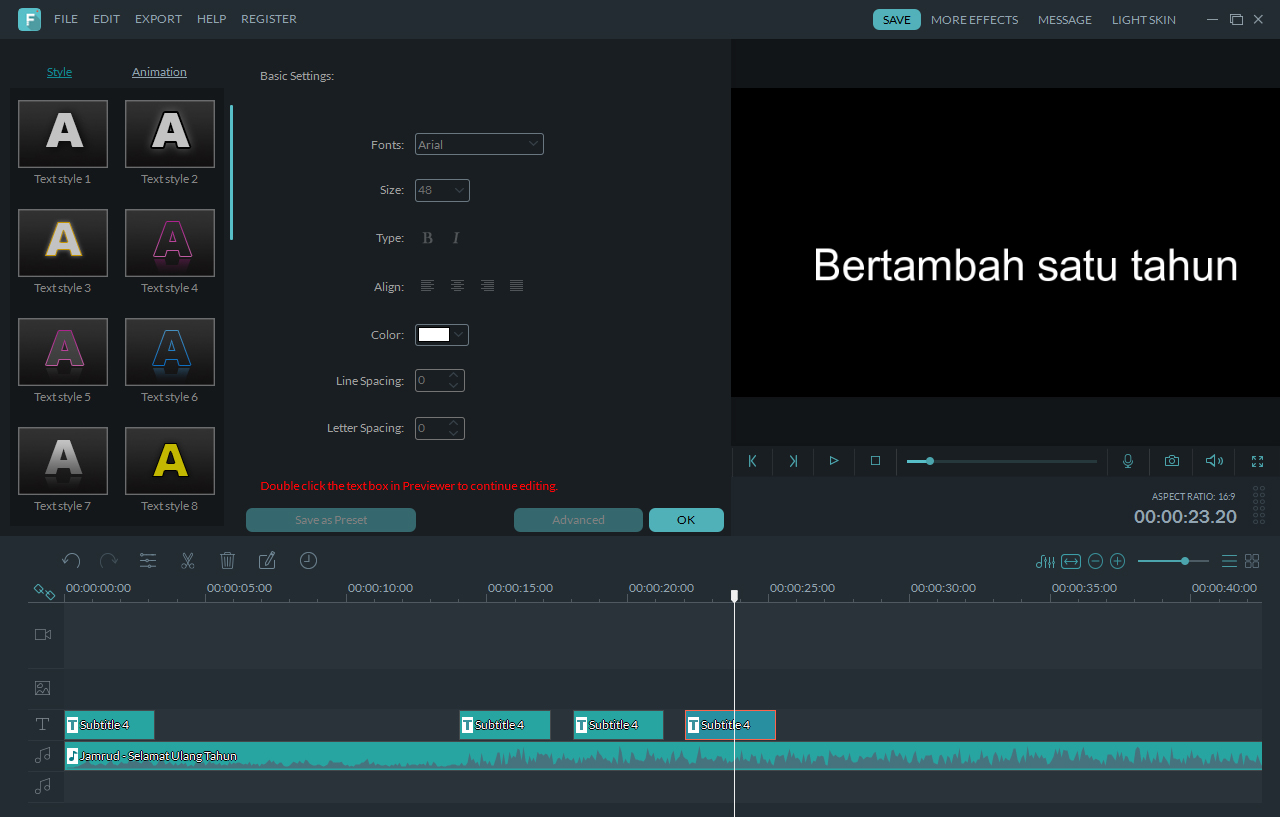Open the audio mixer icon
1280x817 pixels.
(x=1046, y=561)
